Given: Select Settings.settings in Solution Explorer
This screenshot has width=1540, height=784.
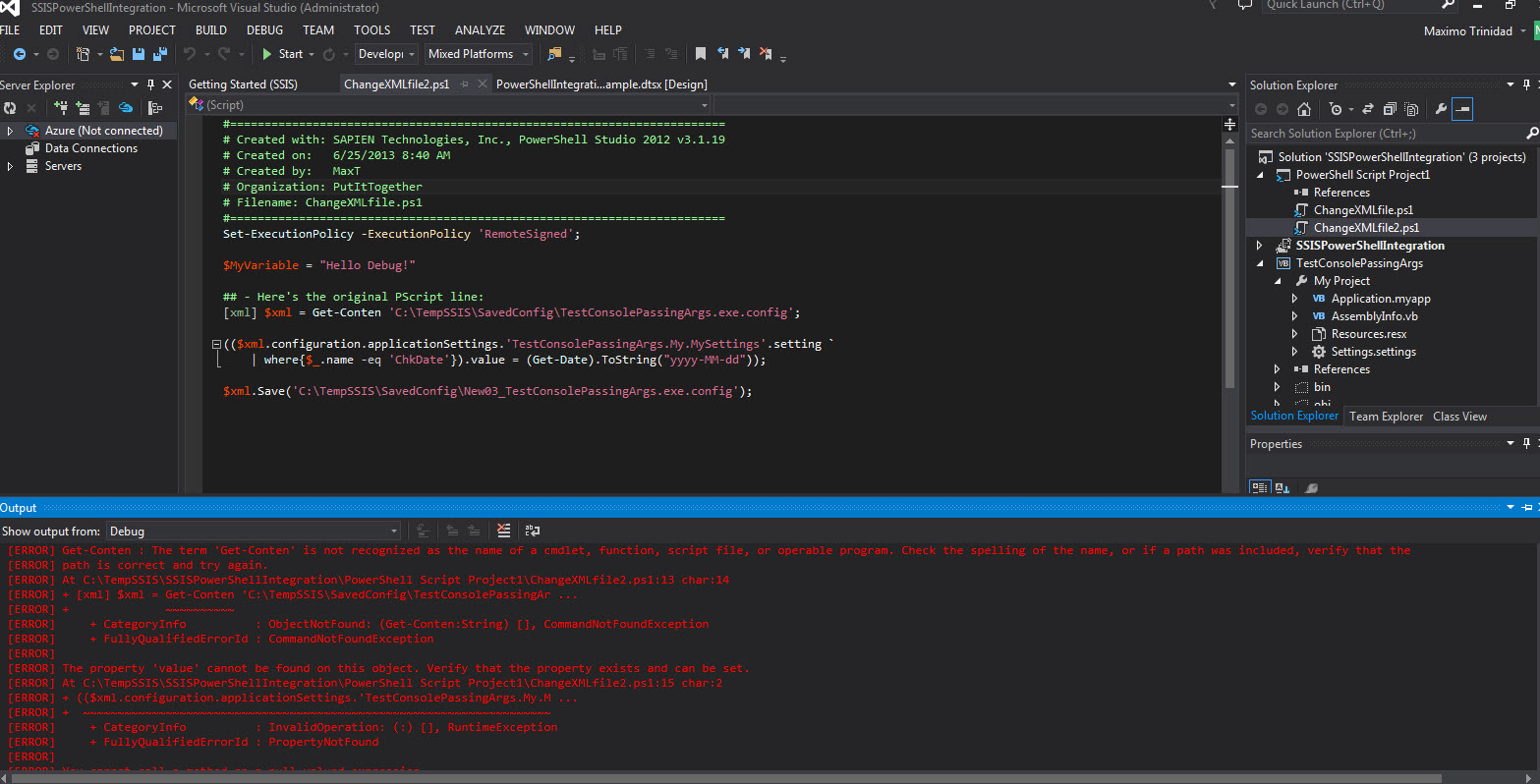Looking at the screenshot, I should [x=1373, y=352].
